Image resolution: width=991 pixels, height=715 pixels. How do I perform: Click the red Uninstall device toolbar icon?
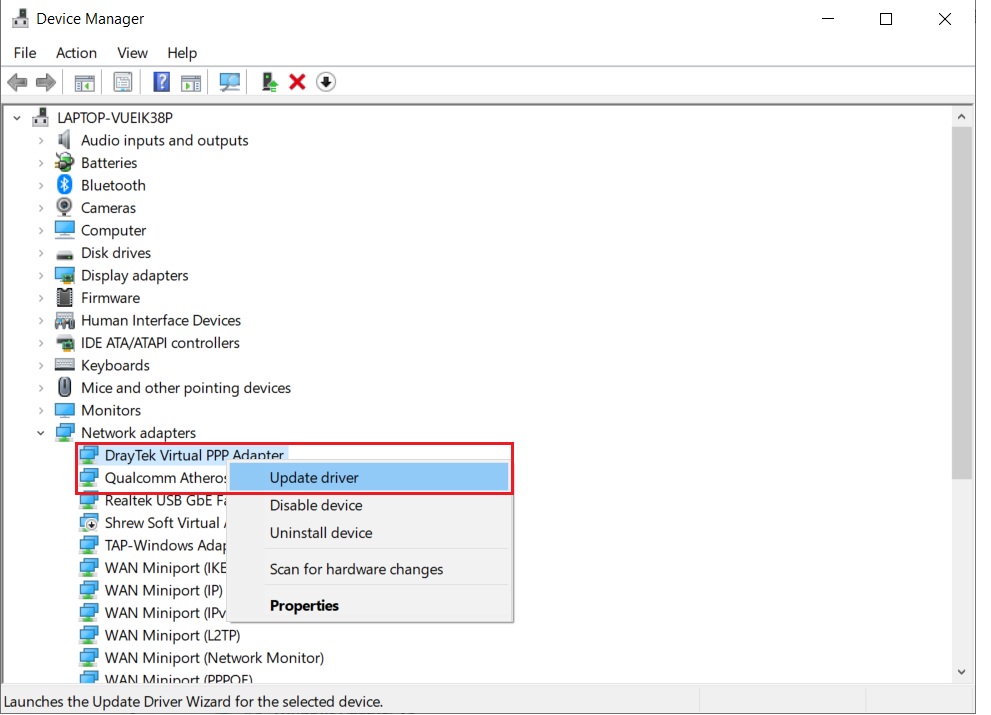click(x=297, y=81)
